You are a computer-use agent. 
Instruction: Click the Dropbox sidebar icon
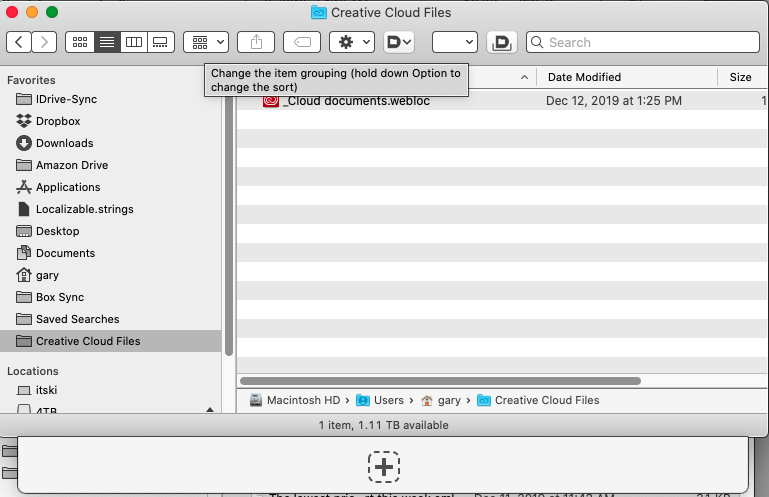pyautogui.click(x=24, y=121)
